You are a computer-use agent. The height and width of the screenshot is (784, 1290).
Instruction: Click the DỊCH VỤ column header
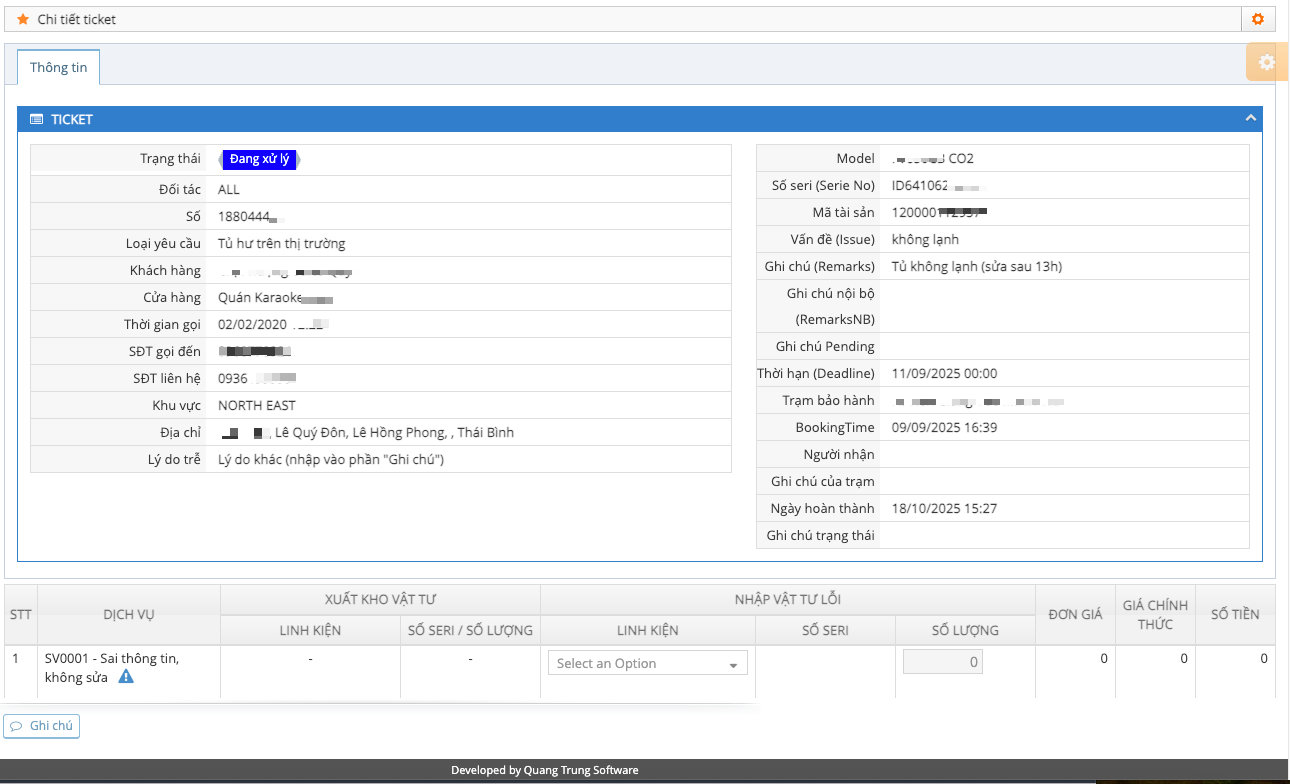pyautogui.click(x=129, y=615)
